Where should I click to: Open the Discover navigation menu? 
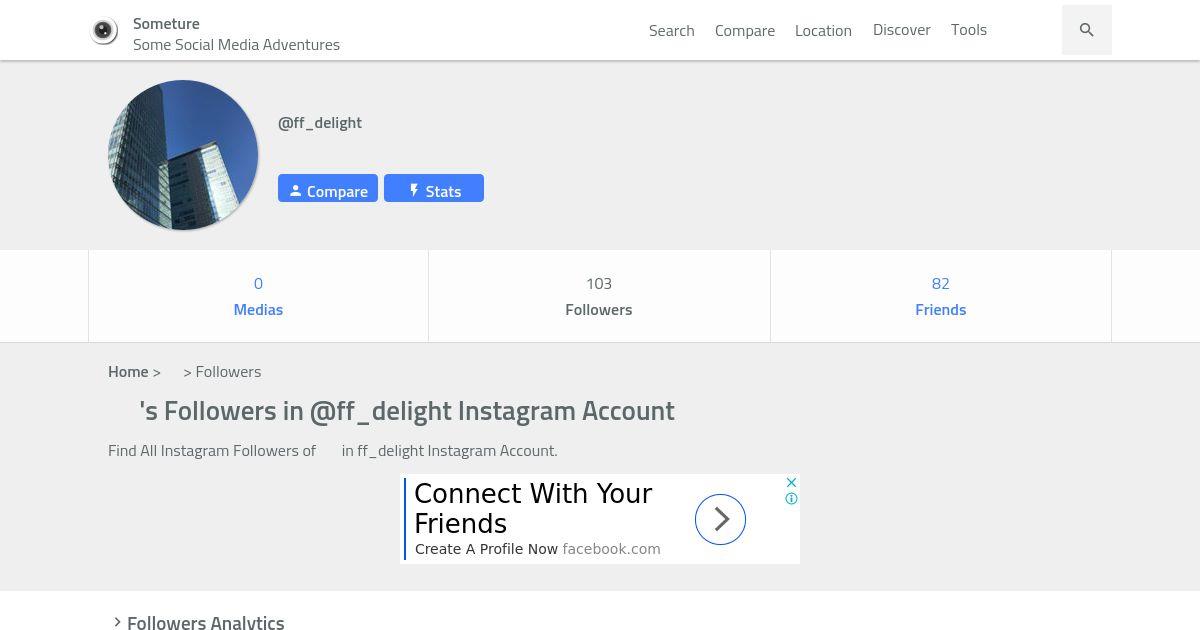click(901, 30)
